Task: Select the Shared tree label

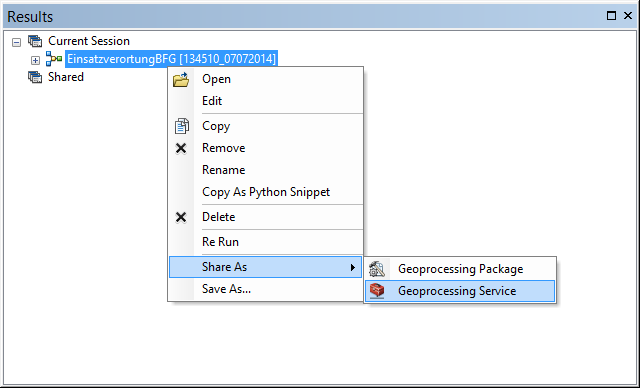Action: [x=66, y=77]
